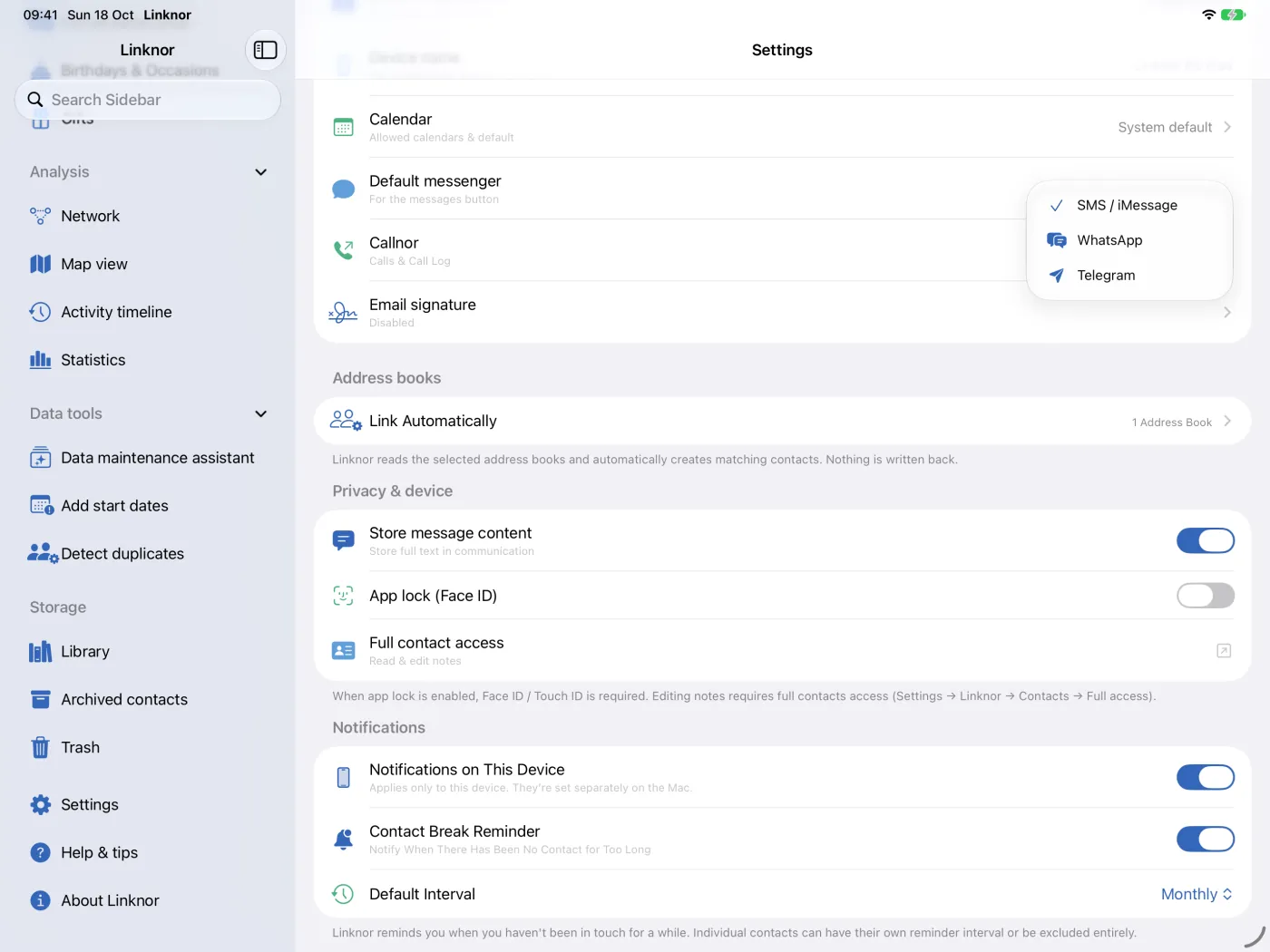
Task: Disable Store message content toggle
Action: [1206, 540]
